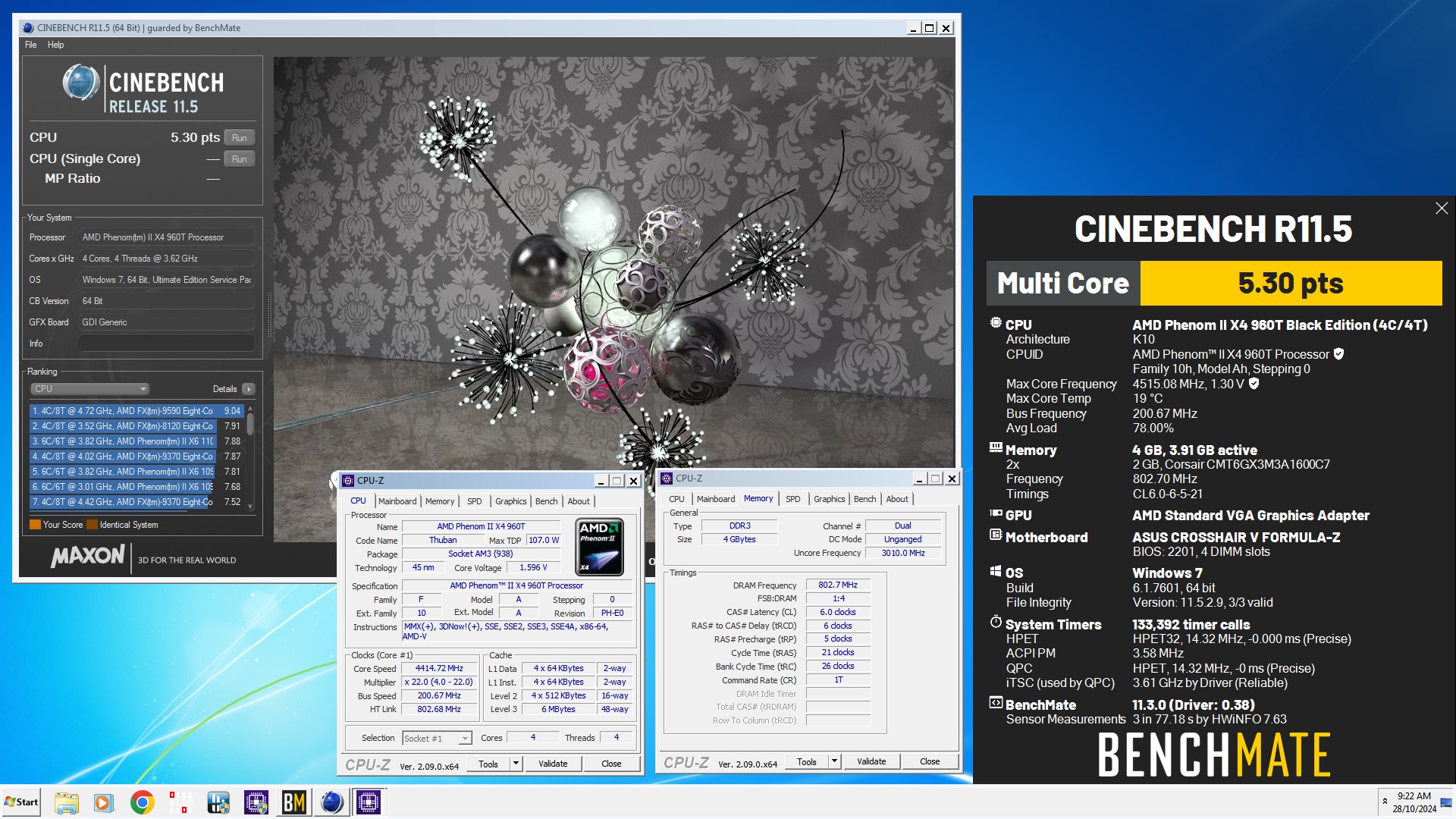This screenshot has height=819, width=1456.
Task: Click the CPUID verified shield icon
Action: [x=1339, y=354]
